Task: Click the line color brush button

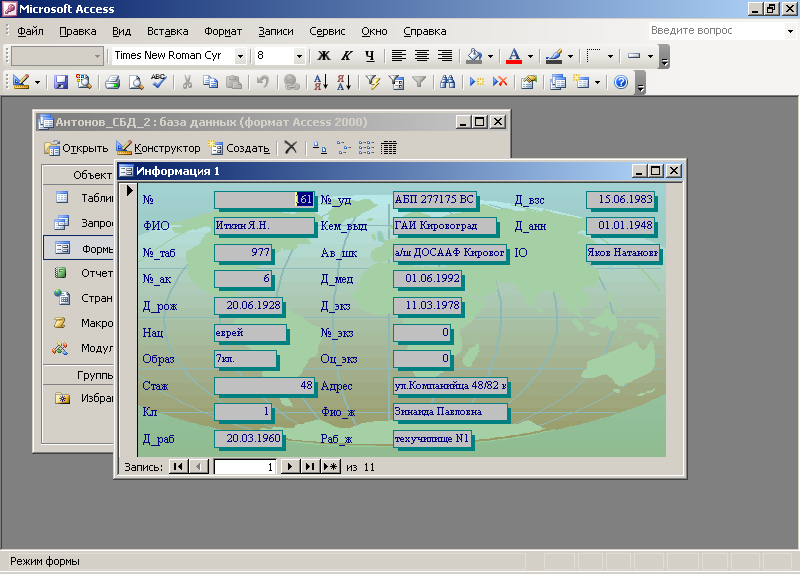Action: pyautogui.click(x=554, y=56)
